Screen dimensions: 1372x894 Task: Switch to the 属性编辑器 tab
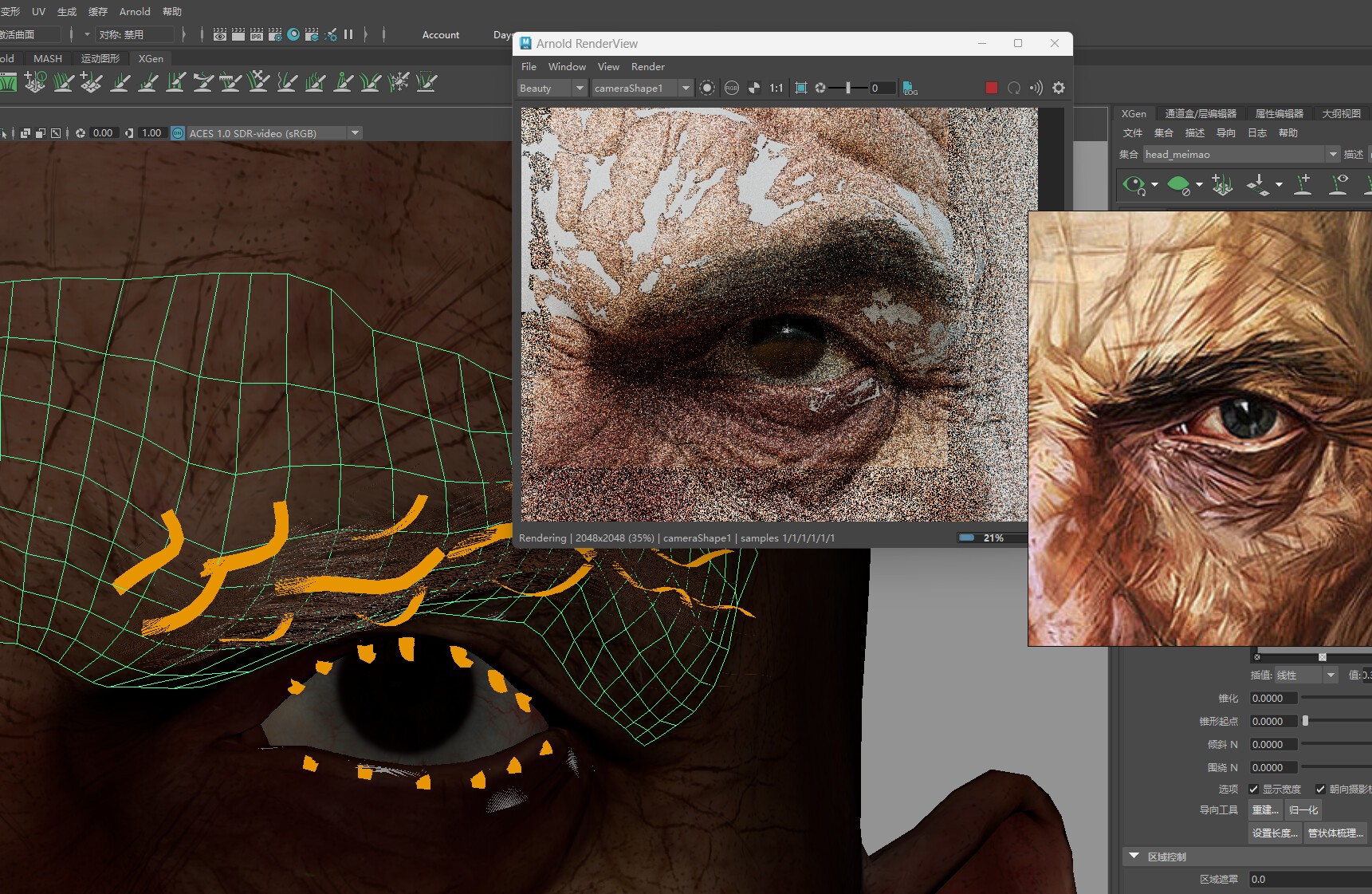(1279, 113)
